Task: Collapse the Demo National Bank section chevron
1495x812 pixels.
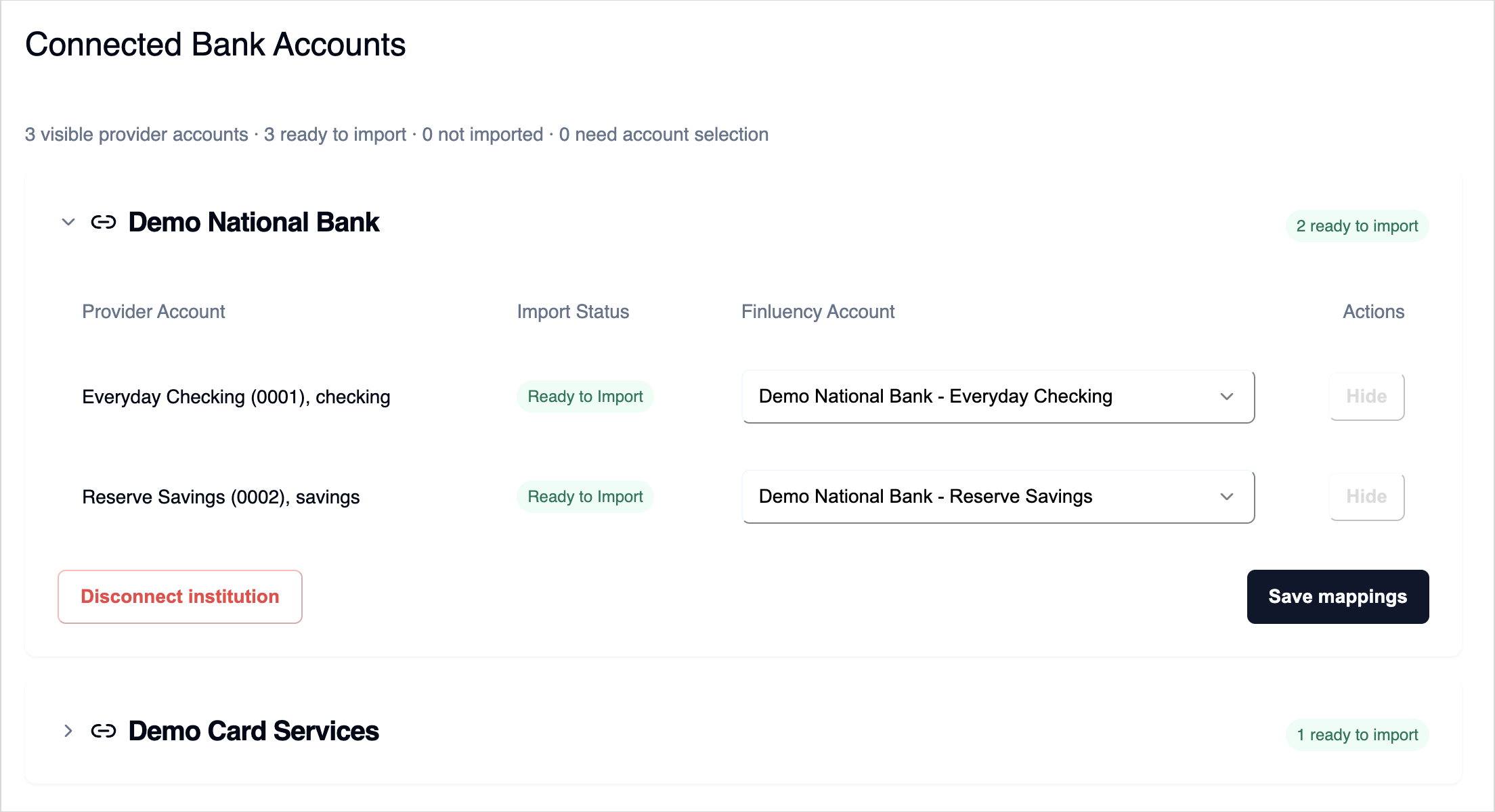Action: pos(68,222)
